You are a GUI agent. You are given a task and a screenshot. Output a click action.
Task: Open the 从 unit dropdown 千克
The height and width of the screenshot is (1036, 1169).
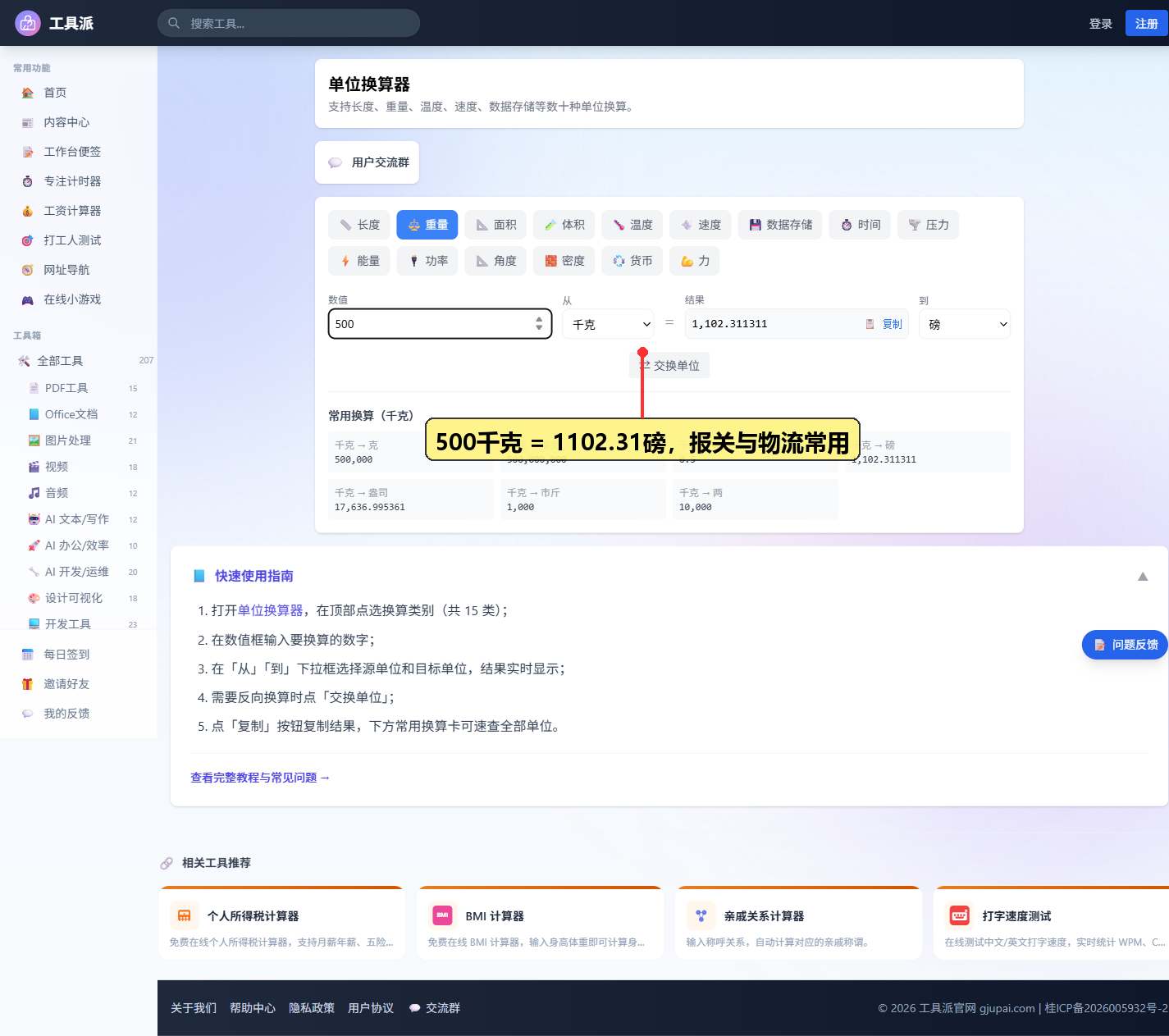click(608, 324)
